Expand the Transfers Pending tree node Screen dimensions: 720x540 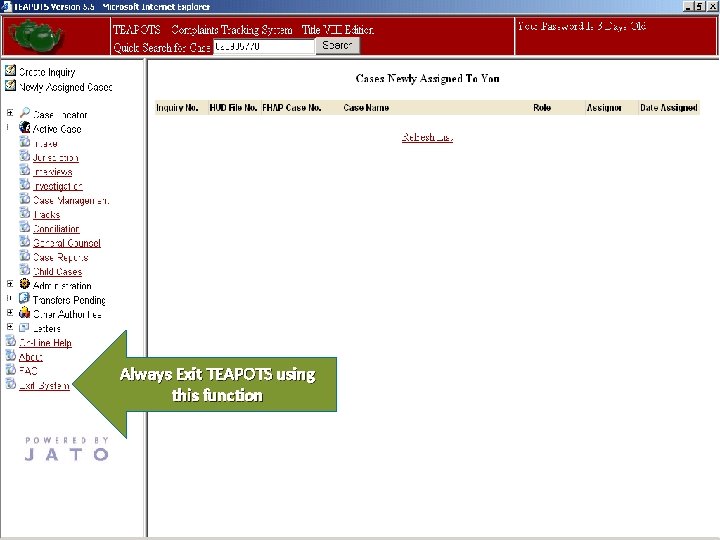[x=9, y=298]
